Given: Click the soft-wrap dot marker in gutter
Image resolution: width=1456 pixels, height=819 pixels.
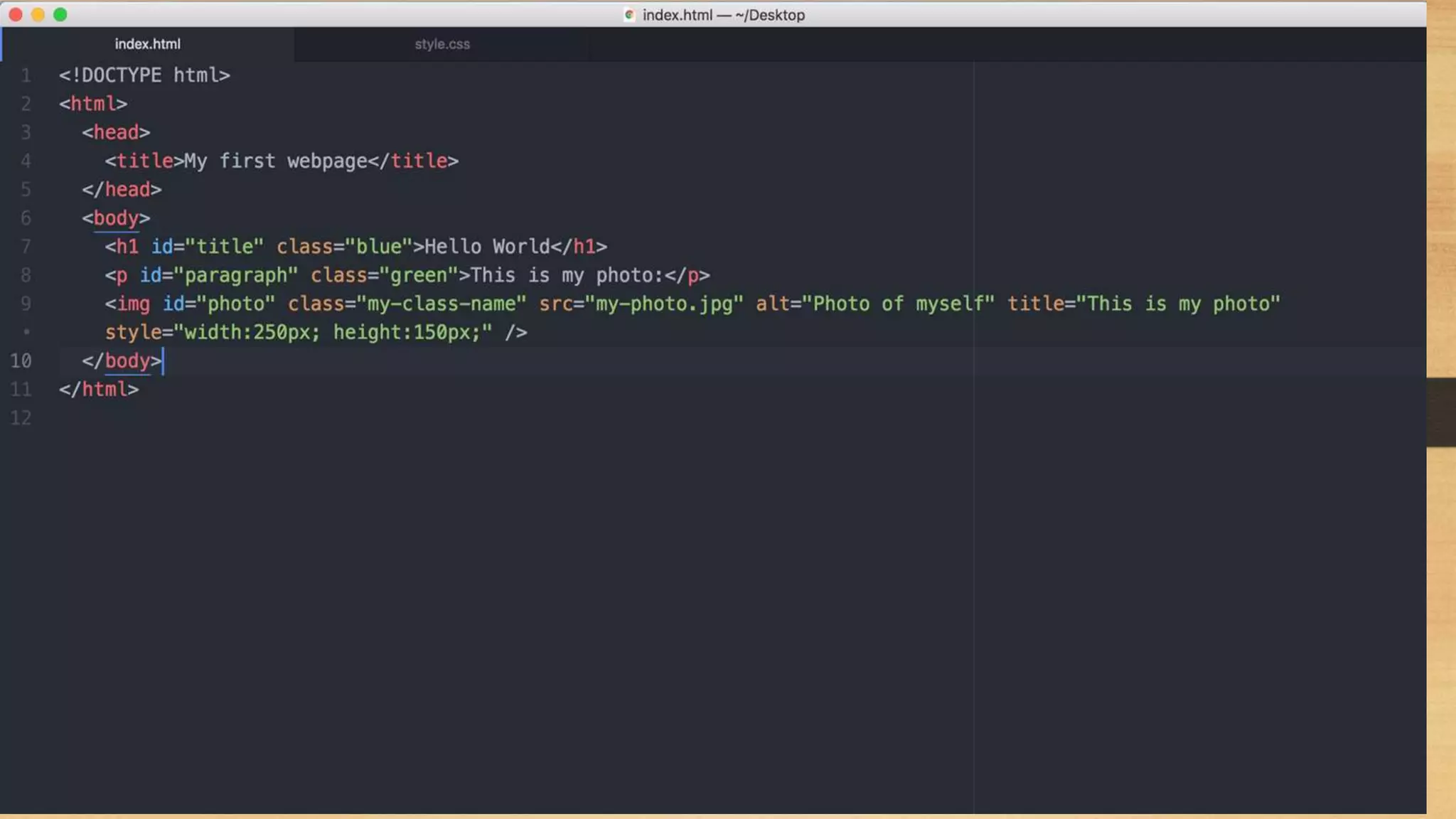Looking at the screenshot, I should pos(26,332).
